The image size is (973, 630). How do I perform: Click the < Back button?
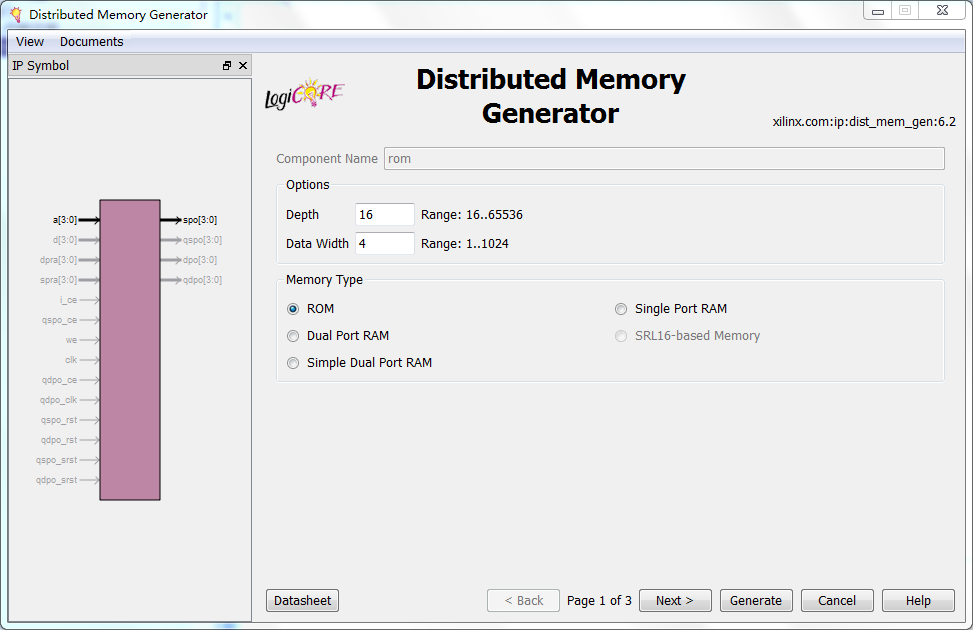point(523,600)
